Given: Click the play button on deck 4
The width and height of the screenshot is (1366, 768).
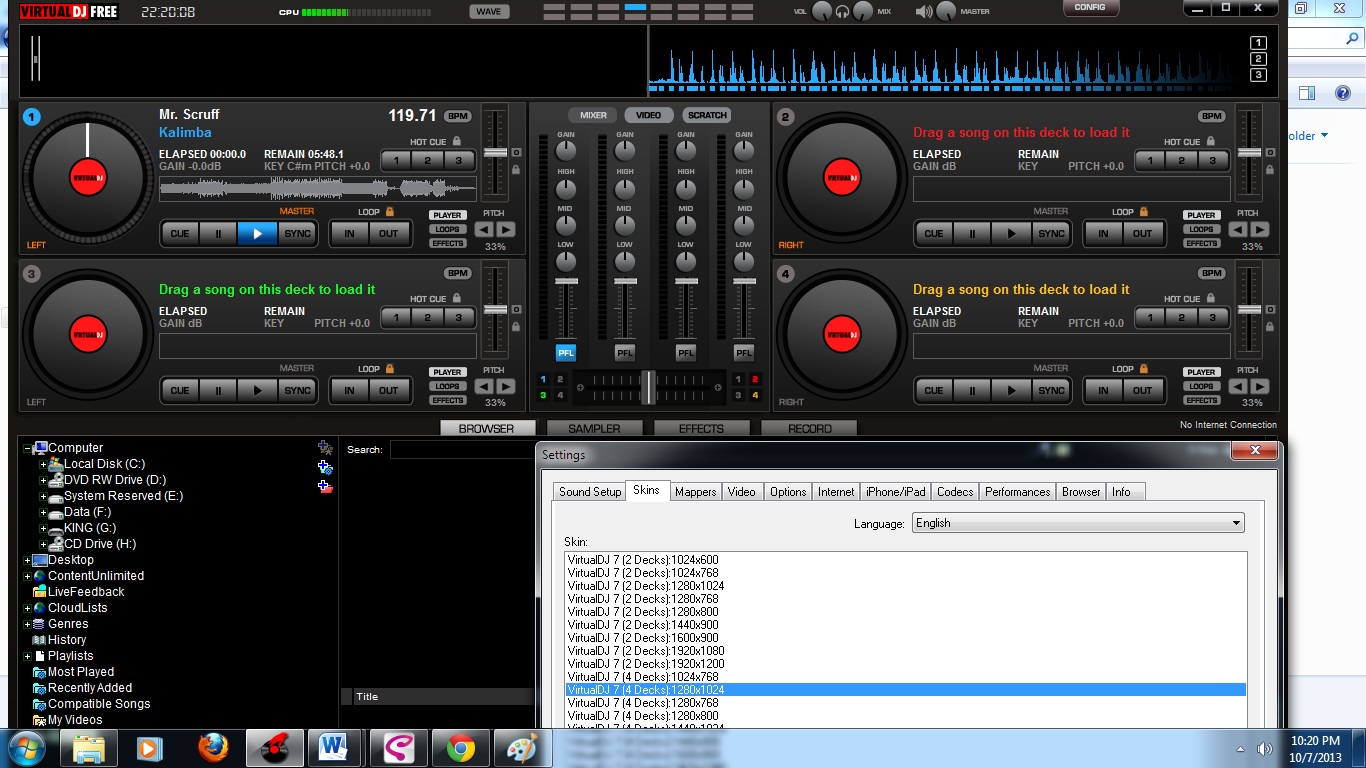Looking at the screenshot, I should pos(1011,391).
